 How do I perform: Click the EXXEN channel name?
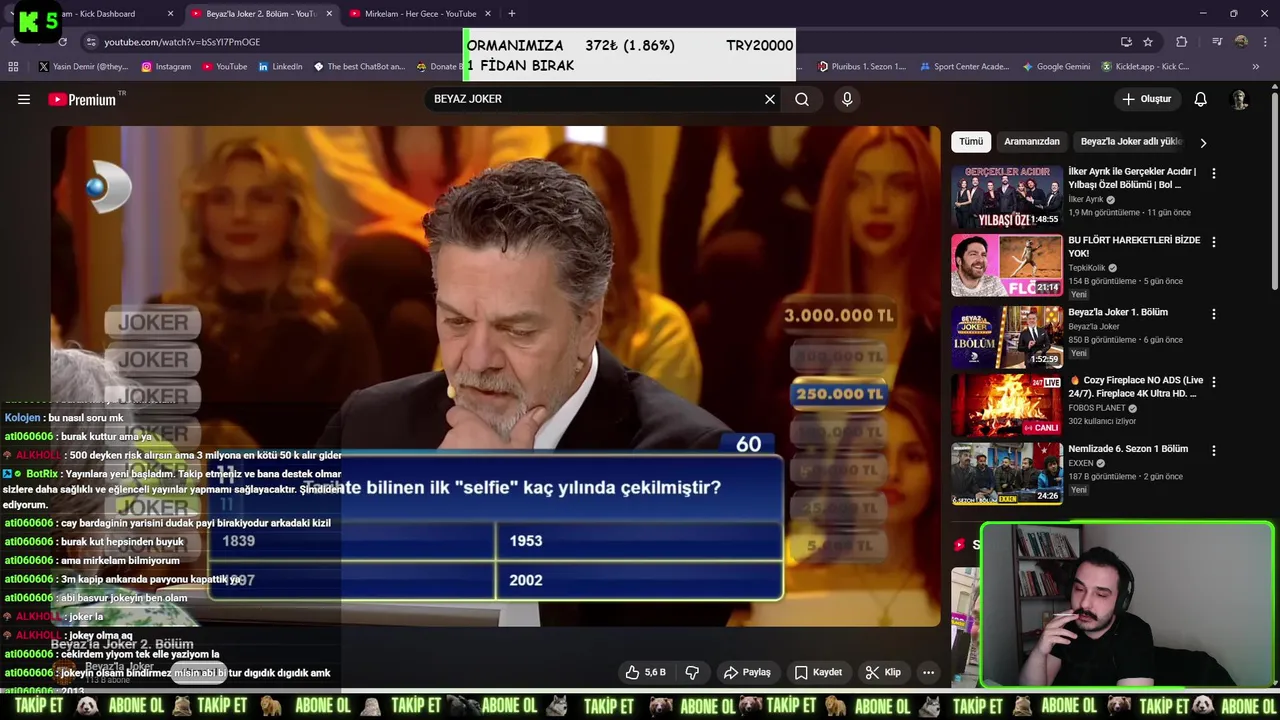click(x=1081, y=463)
